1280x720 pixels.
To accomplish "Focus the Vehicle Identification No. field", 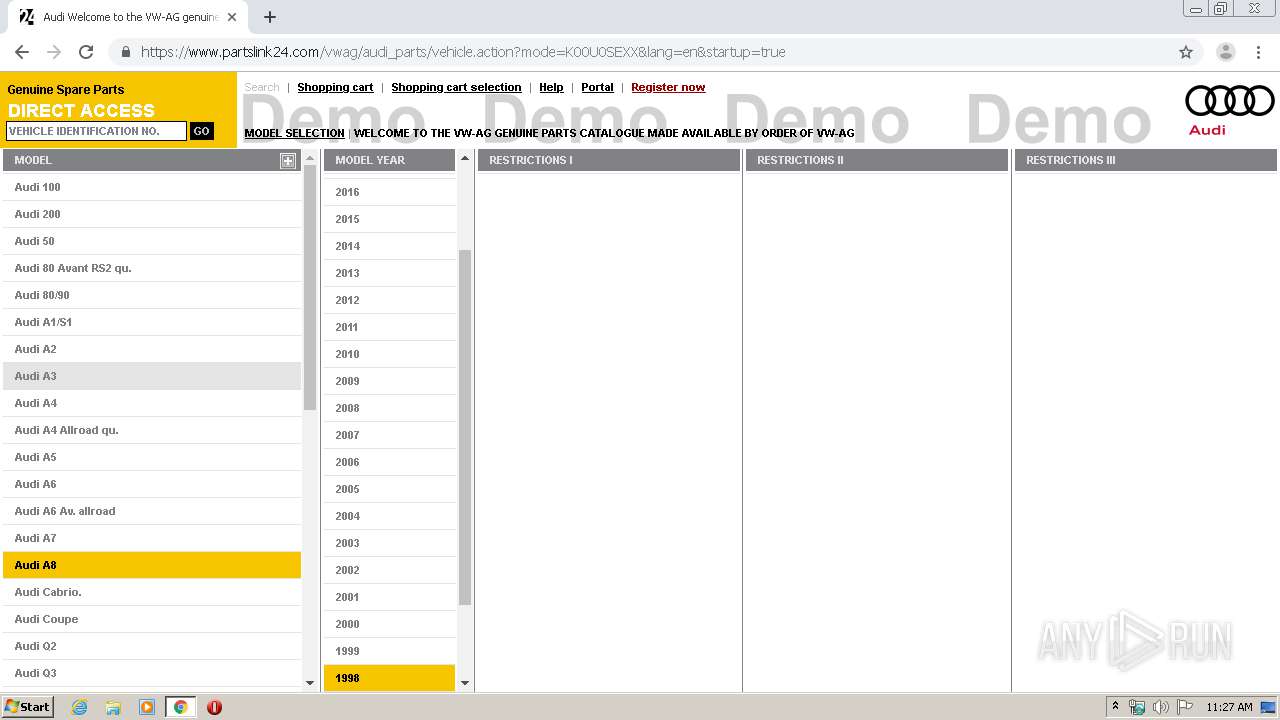I will (96, 131).
